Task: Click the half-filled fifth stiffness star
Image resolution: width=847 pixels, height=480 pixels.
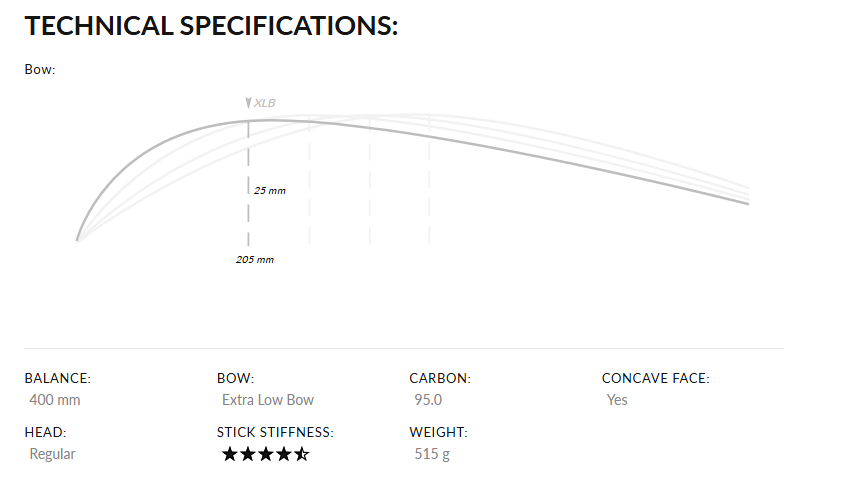Action: tap(302, 454)
